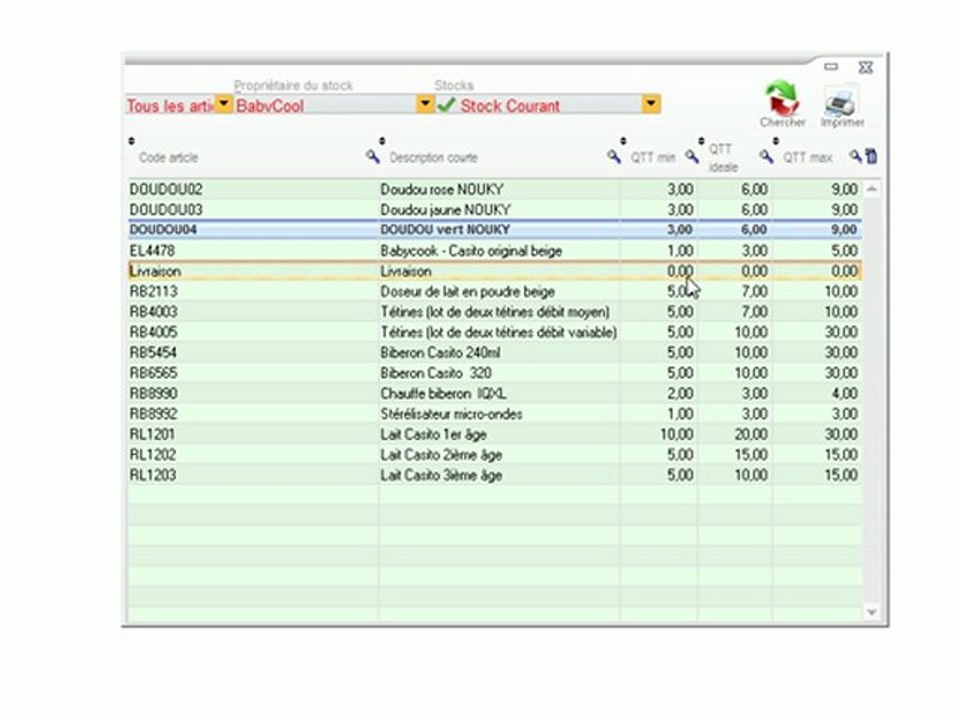960x720 pixels.
Task: Click the QTT min column header
Action: tap(653, 158)
